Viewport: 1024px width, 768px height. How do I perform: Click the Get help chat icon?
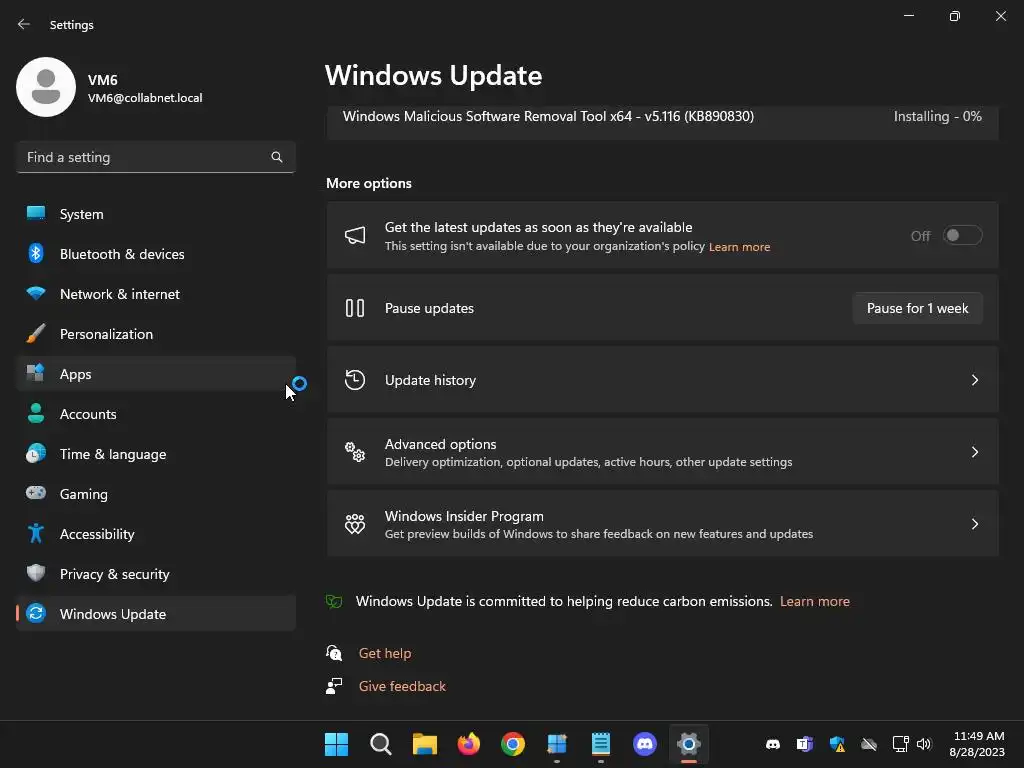click(334, 653)
